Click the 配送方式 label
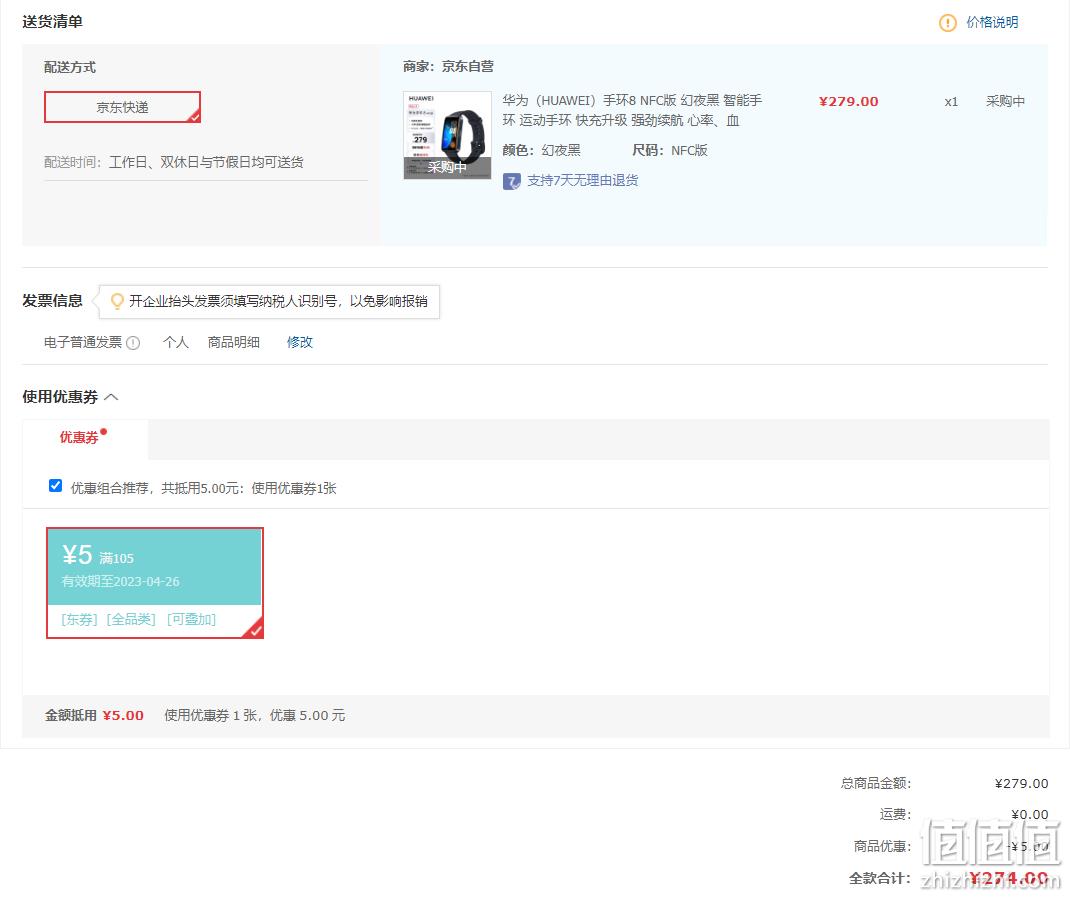This screenshot has width=1070, height=898. coord(70,67)
